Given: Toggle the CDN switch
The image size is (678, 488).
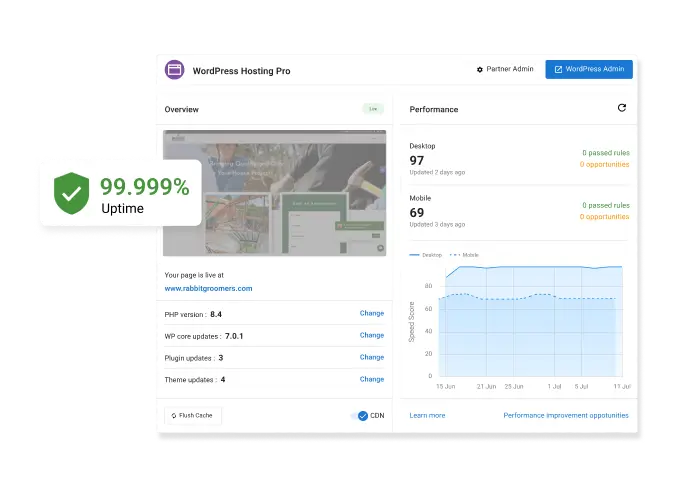Looking at the screenshot, I should [360, 416].
